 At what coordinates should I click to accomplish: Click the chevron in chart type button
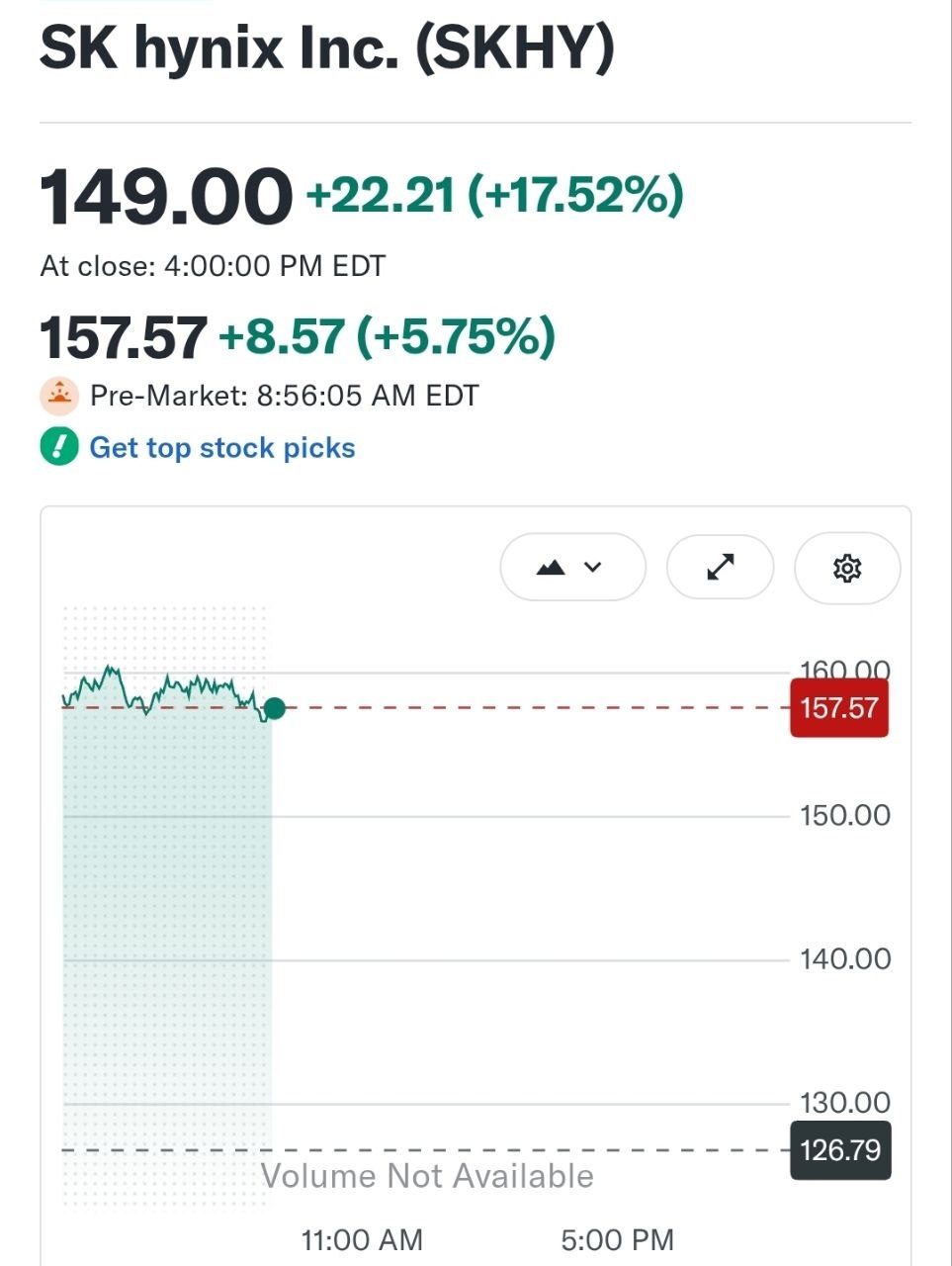[x=593, y=567]
